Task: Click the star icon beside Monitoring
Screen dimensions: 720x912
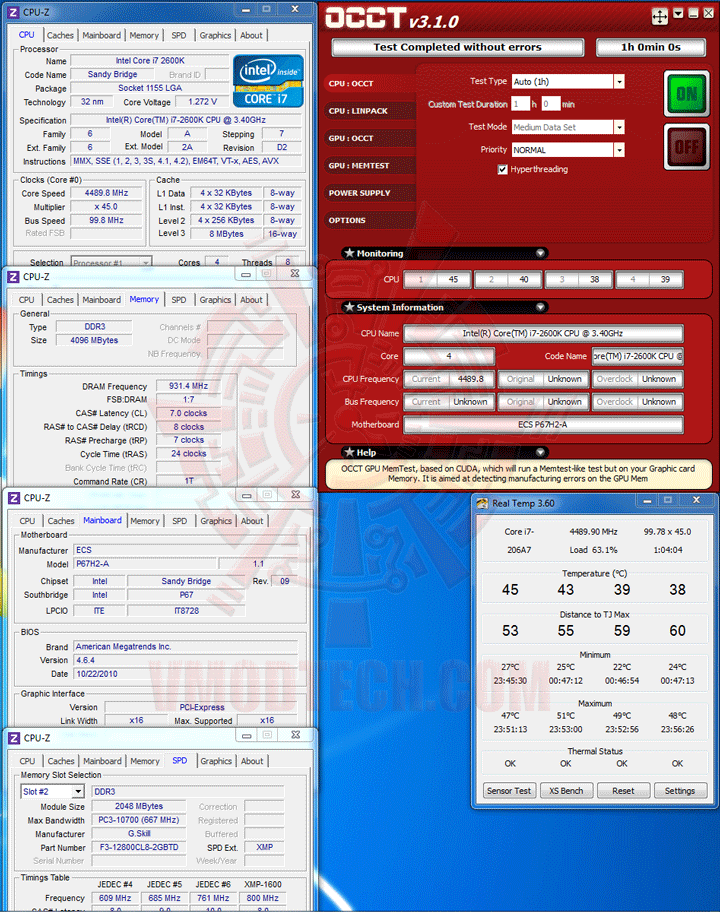Action: [x=349, y=253]
